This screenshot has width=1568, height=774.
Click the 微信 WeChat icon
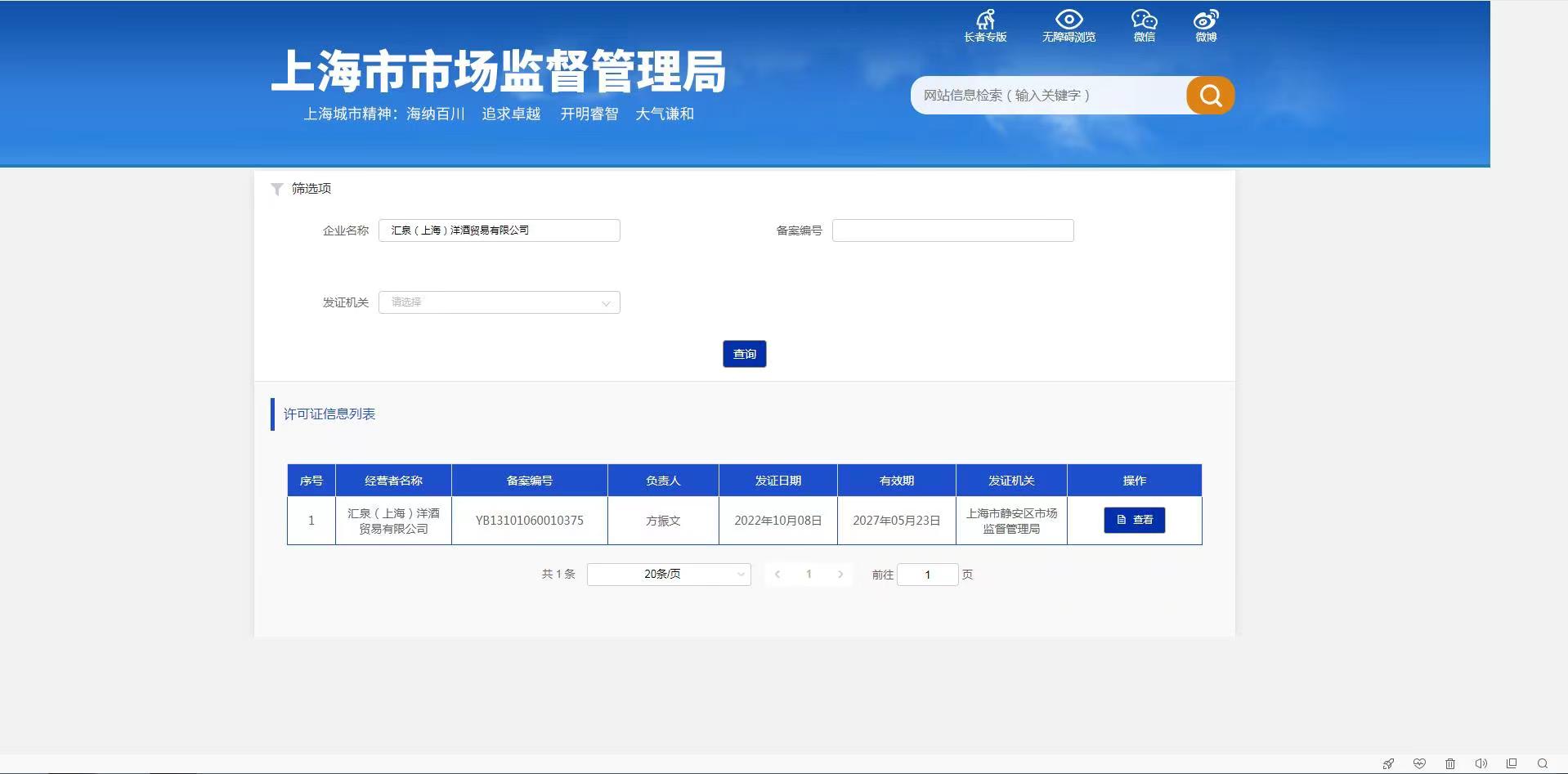[x=1144, y=25]
